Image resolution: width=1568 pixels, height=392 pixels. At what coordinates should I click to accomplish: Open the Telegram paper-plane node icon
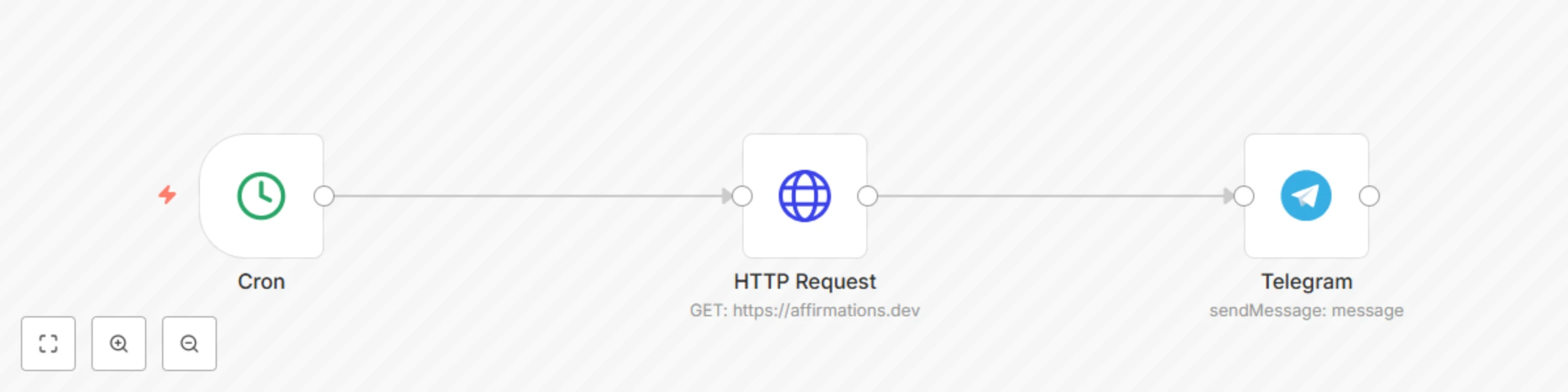click(x=1306, y=196)
